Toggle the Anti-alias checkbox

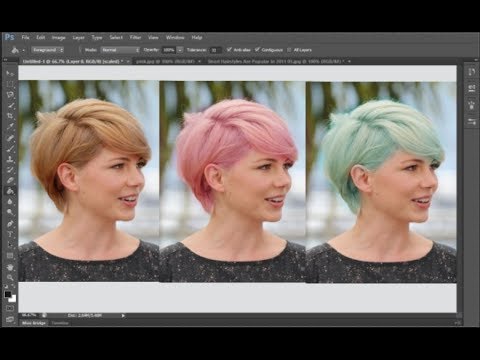[x=229, y=50]
